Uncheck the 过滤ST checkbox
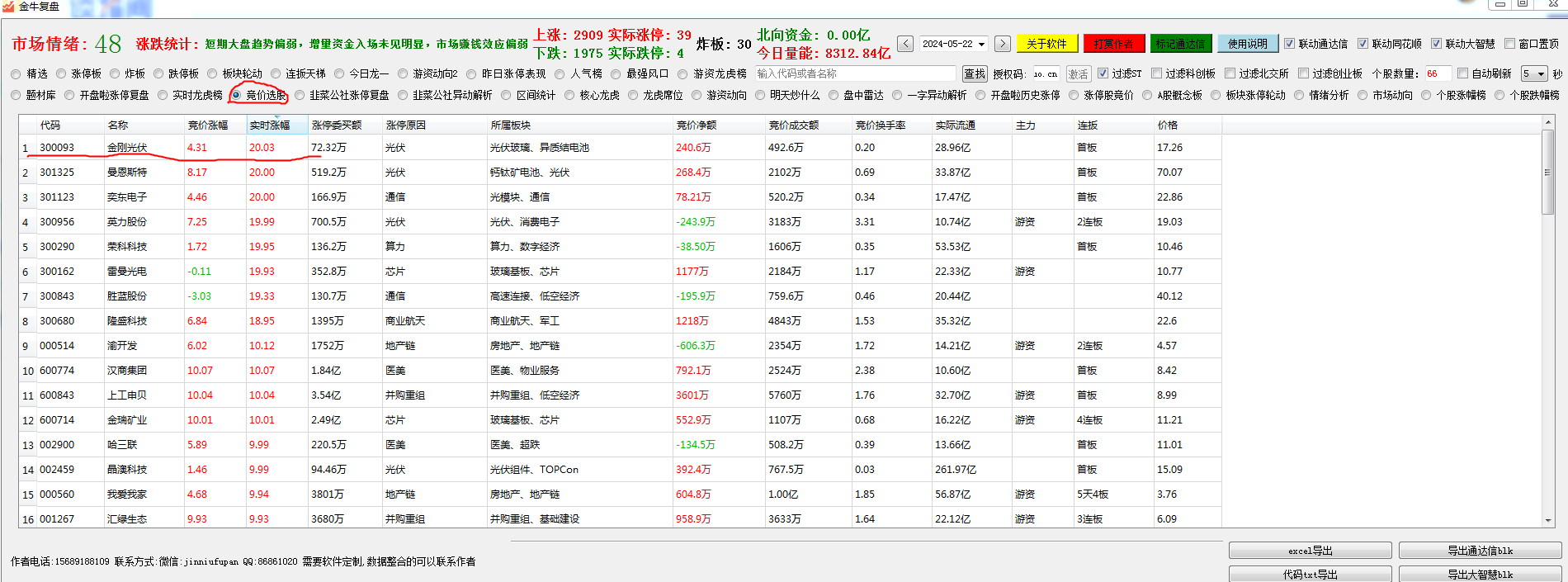This screenshot has height=582, width=1568. coord(1103,73)
